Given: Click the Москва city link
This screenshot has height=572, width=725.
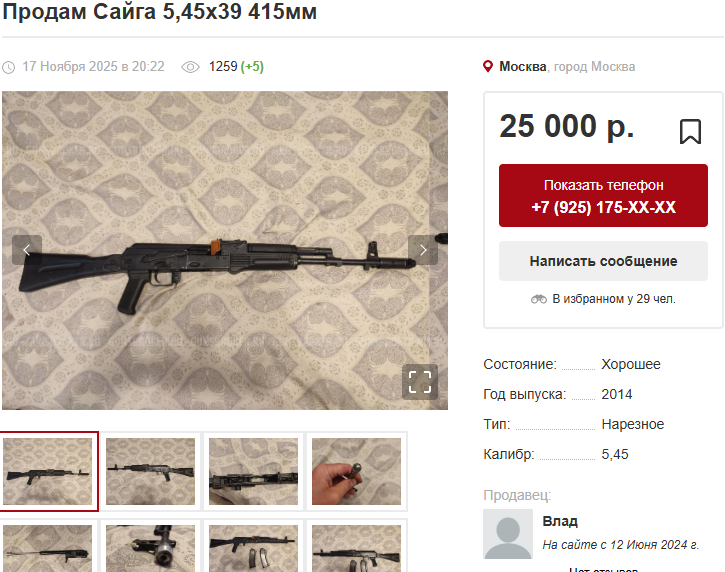Looking at the screenshot, I should (522, 67).
